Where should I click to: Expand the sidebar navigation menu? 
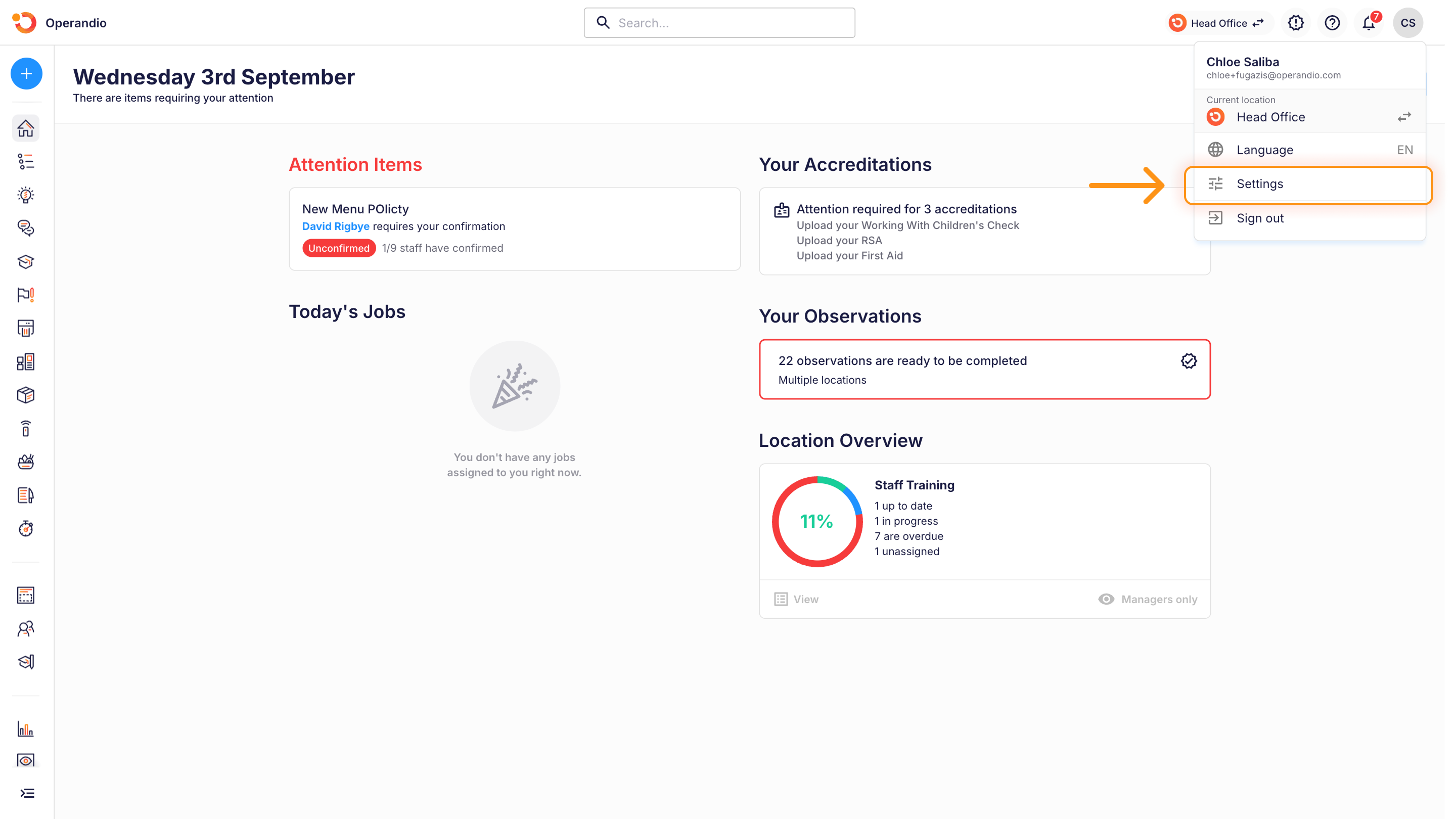tap(27, 793)
